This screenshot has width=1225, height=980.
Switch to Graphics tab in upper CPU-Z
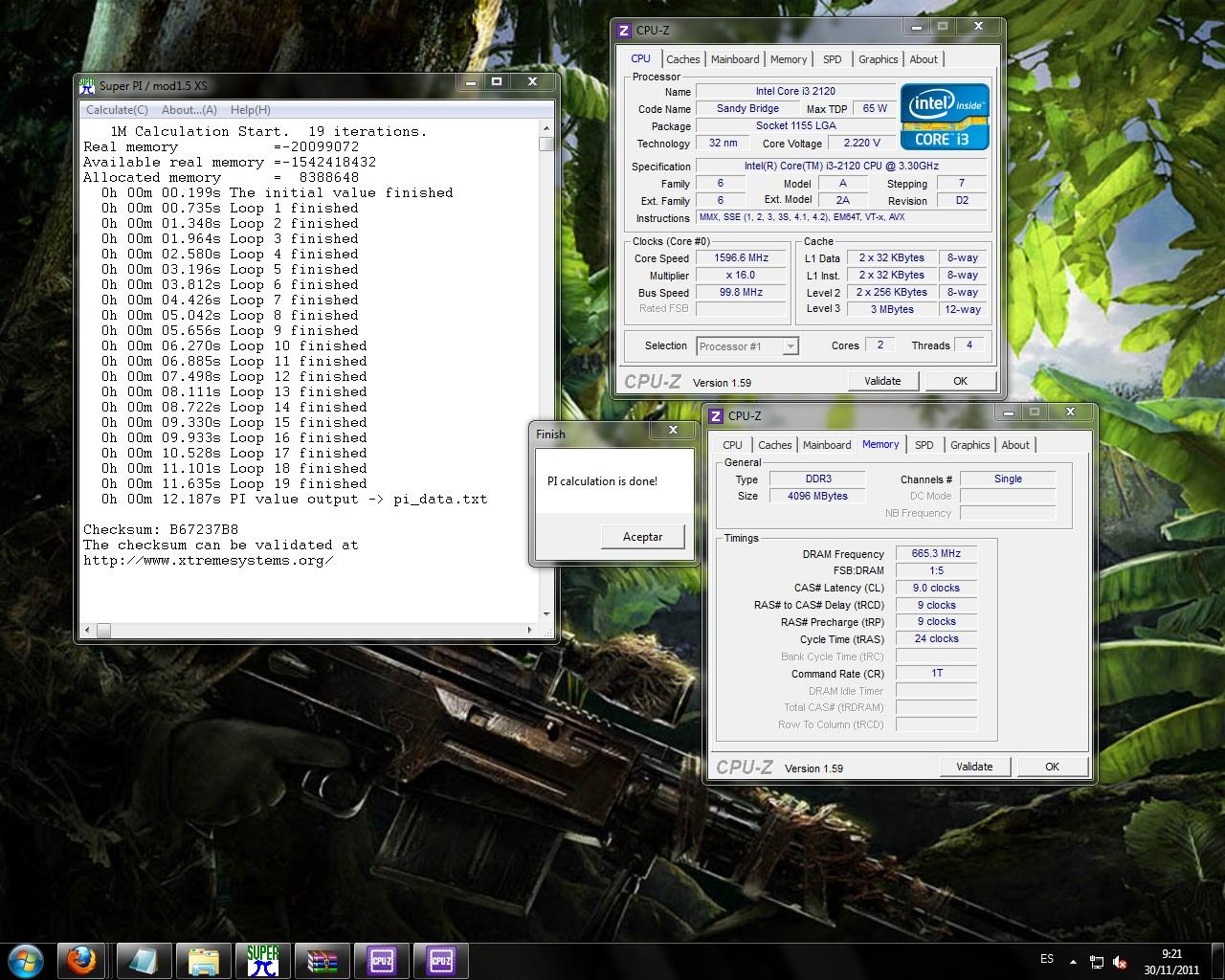click(879, 59)
